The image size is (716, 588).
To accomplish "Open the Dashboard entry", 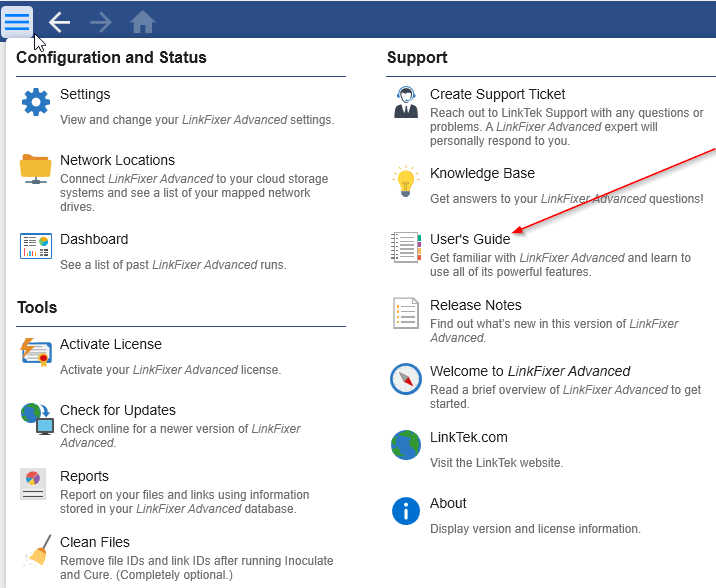I will [94, 239].
